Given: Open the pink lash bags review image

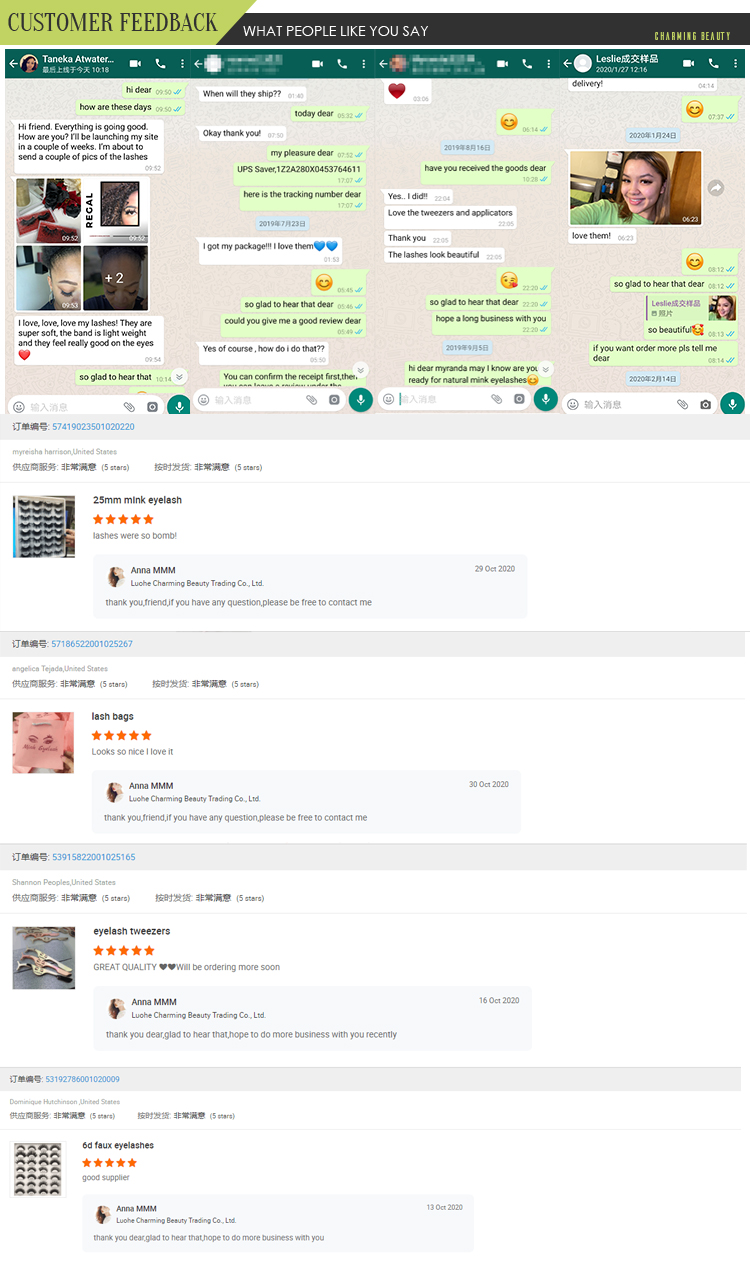Looking at the screenshot, I should point(43,742).
